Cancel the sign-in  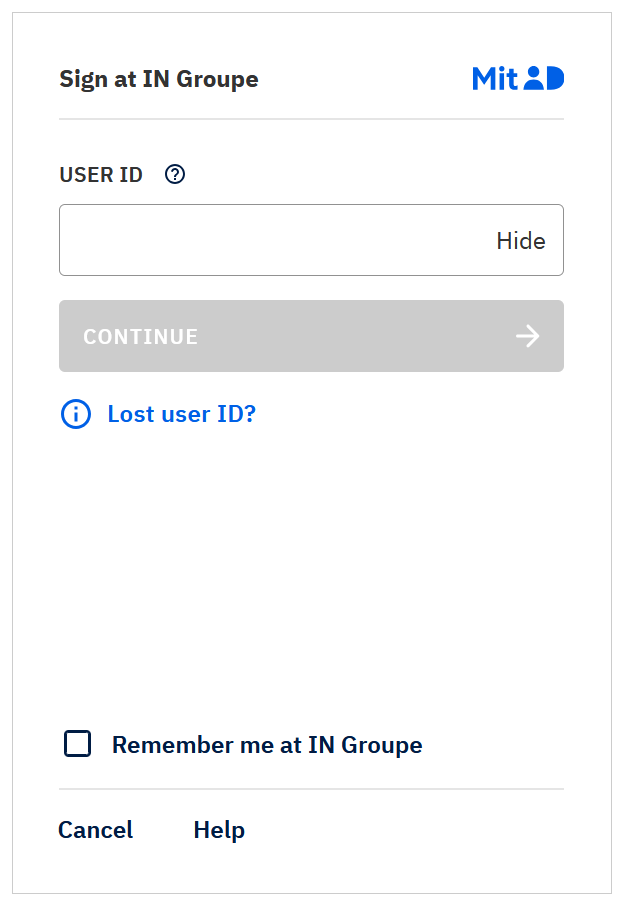[x=96, y=830]
